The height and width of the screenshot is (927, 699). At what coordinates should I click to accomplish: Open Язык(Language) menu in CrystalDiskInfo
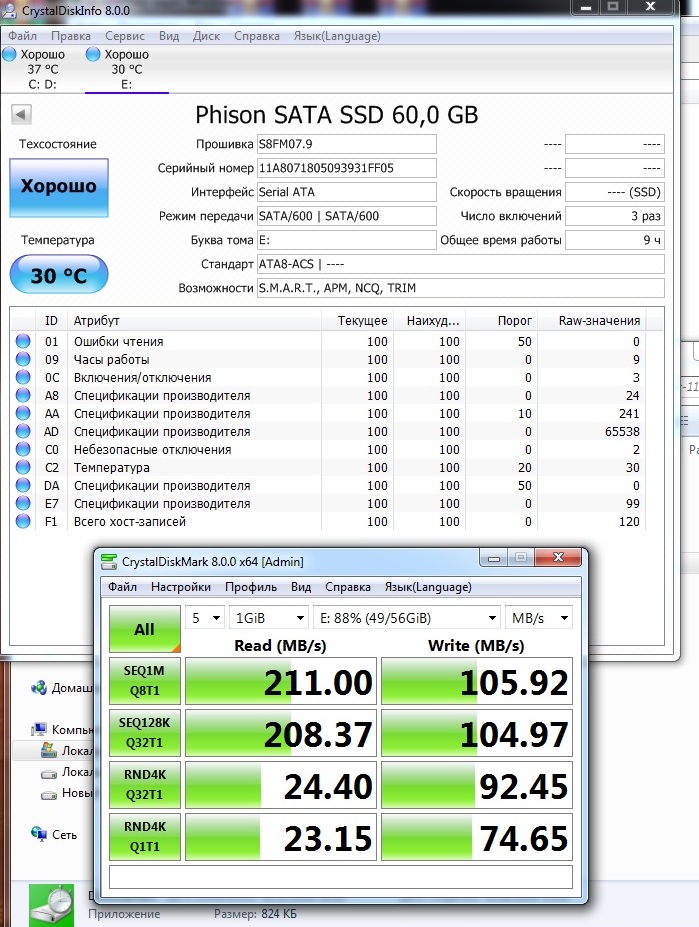click(337, 35)
